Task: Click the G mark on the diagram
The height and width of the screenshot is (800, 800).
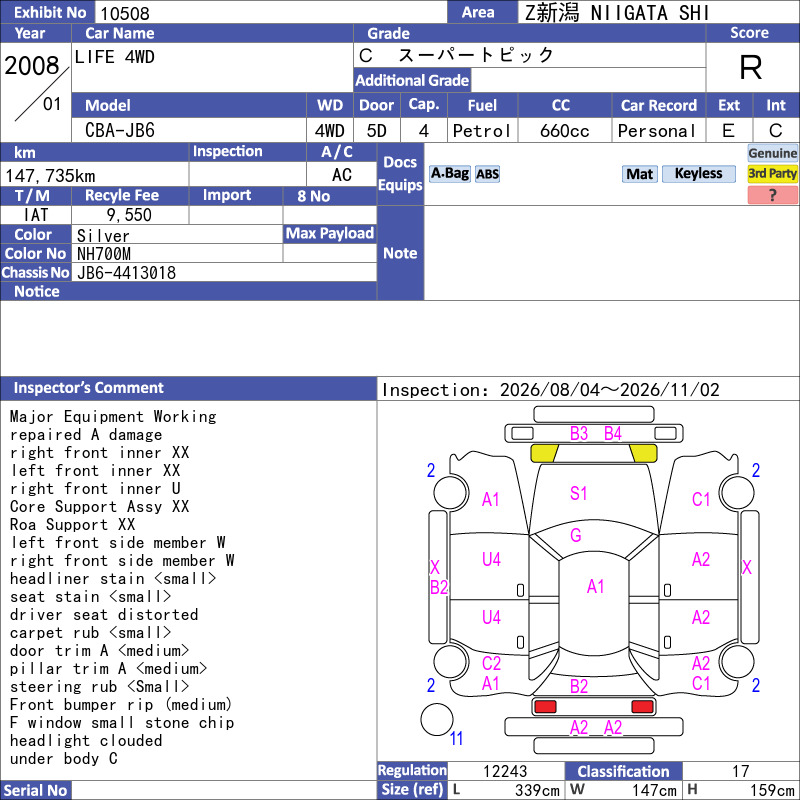Action: [x=576, y=535]
